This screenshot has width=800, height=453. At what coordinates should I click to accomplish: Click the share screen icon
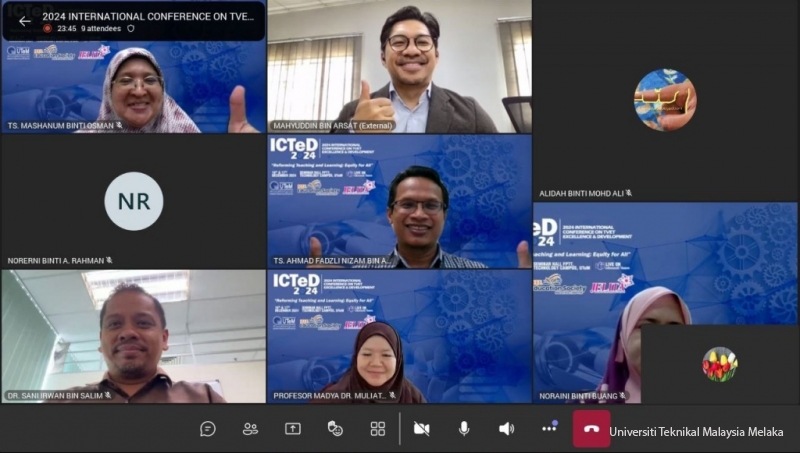[293, 429]
